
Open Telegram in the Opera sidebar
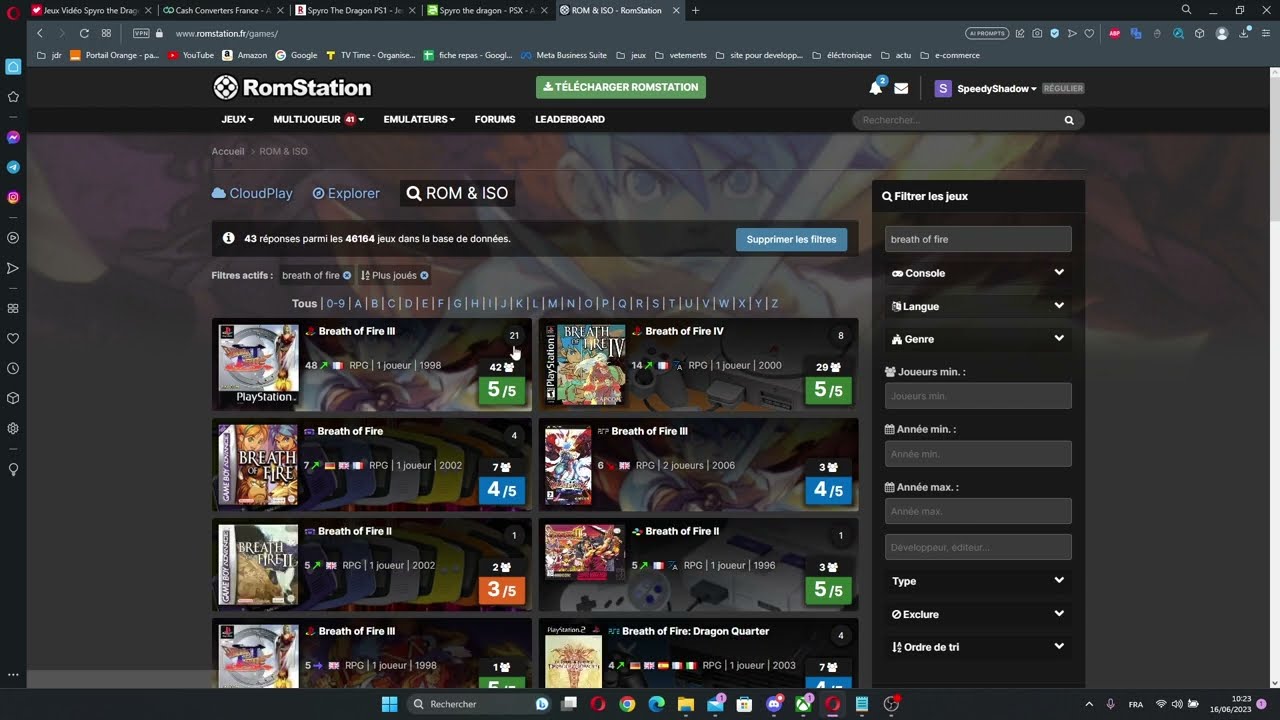pyautogui.click(x=13, y=167)
